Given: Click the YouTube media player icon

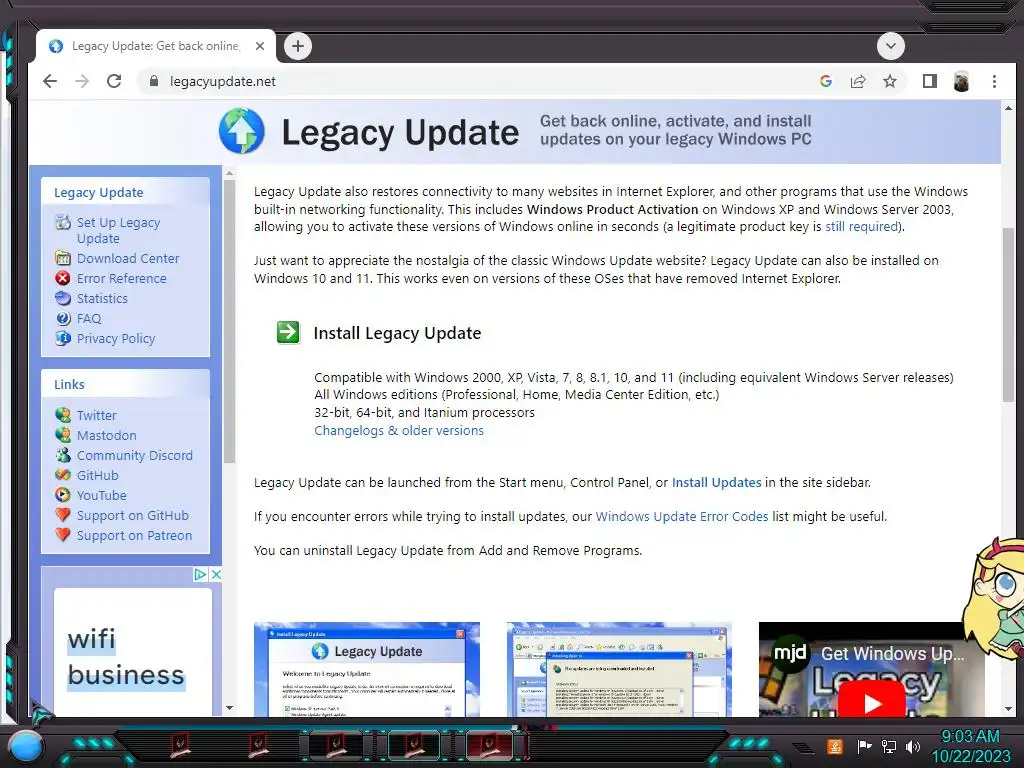Looking at the screenshot, I should (63, 495).
